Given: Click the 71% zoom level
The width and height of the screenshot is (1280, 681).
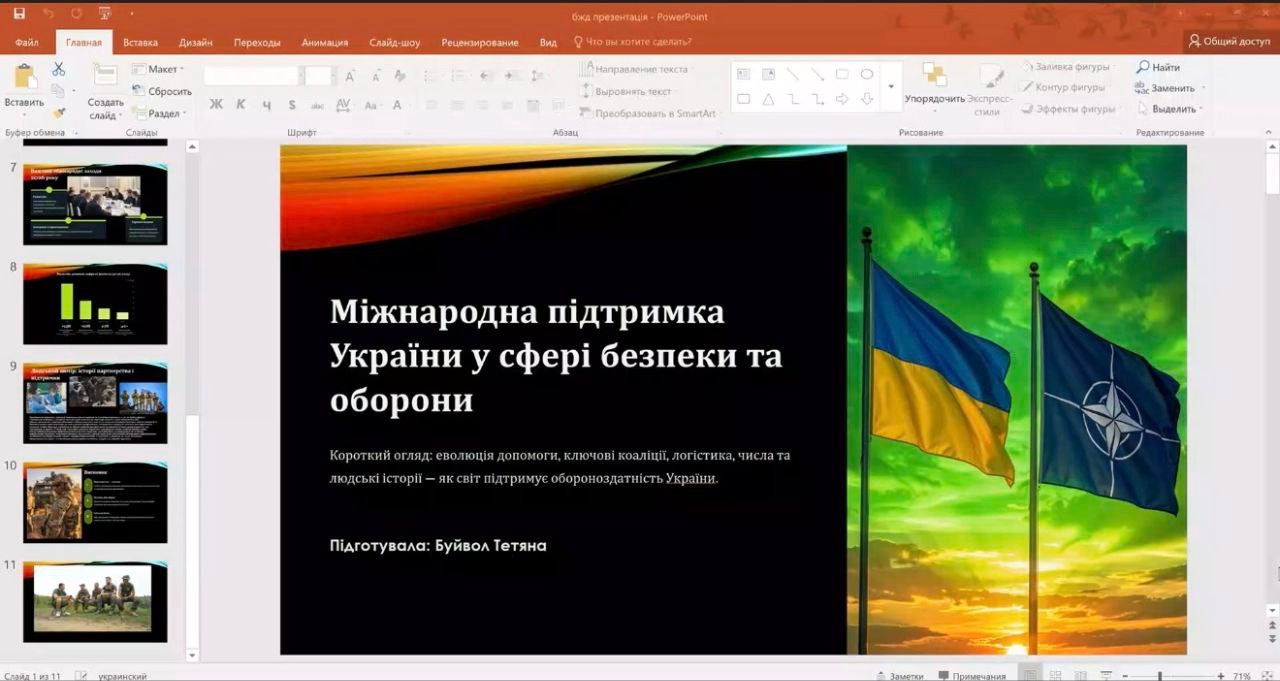Looking at the screenshot, I should pos(1243,676).
